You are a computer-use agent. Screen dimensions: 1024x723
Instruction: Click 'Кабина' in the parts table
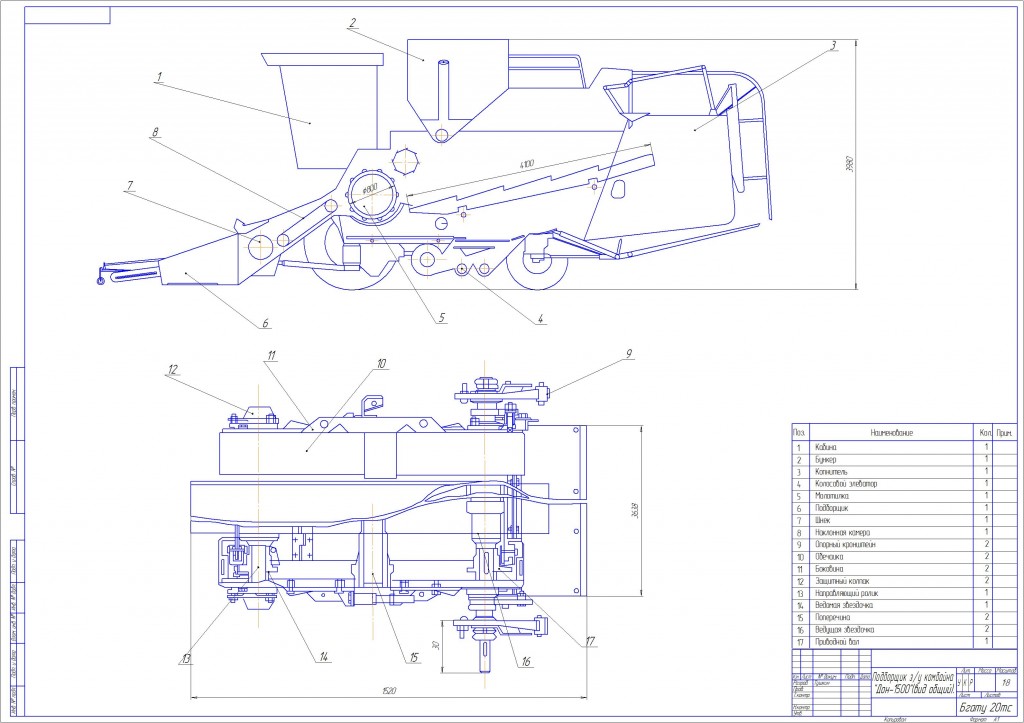825,447
